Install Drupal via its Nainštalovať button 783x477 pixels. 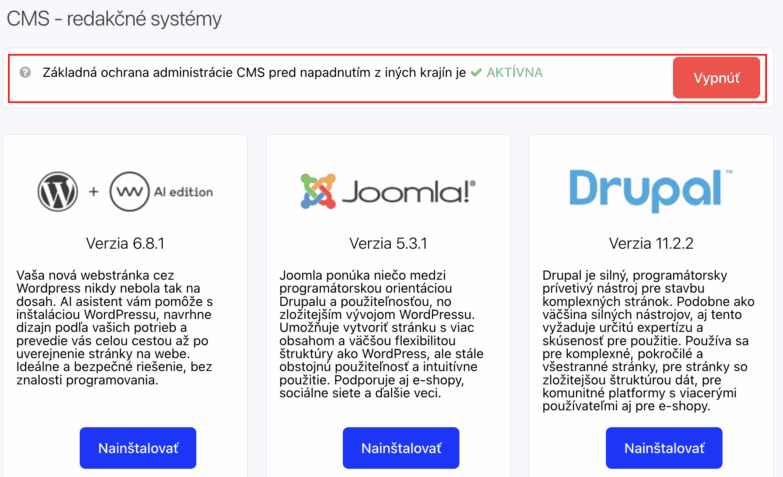point(664,448)
